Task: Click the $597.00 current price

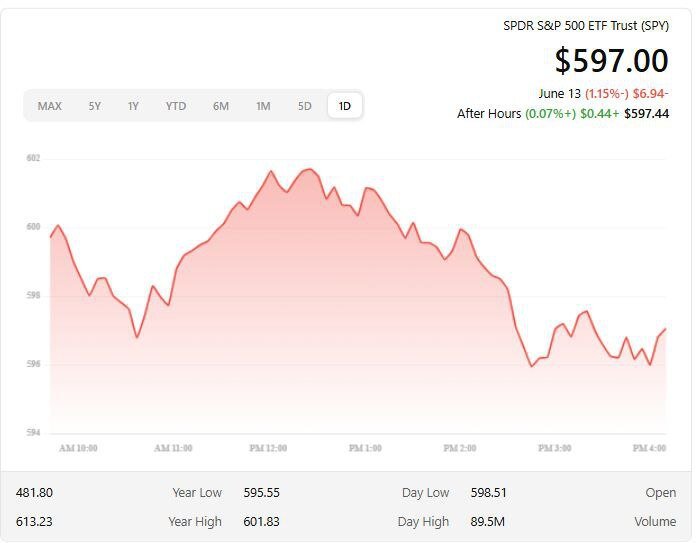Action: (611, 61)
